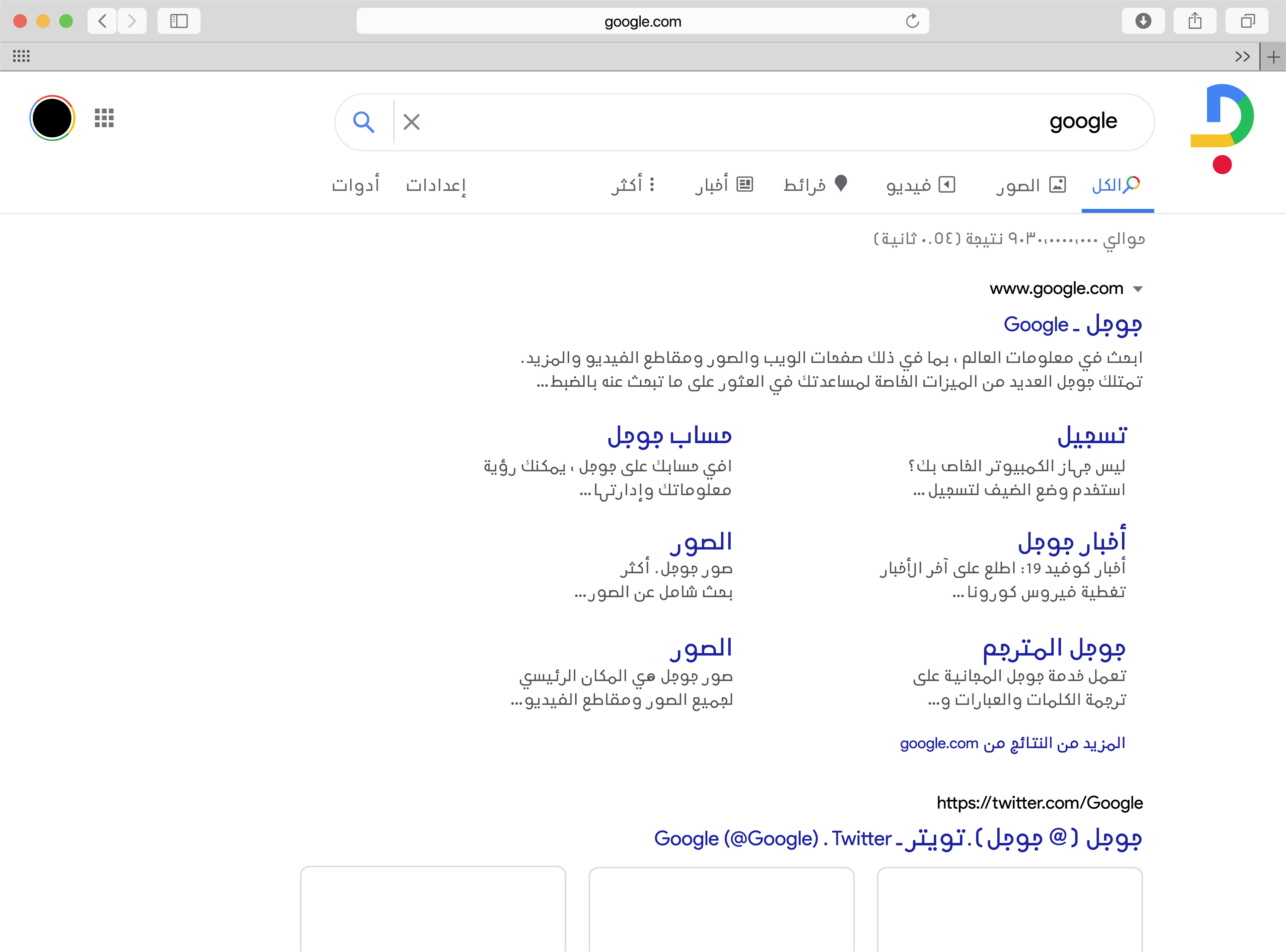Open the rightmost Twitter card thumbnail

[1009, 909]
